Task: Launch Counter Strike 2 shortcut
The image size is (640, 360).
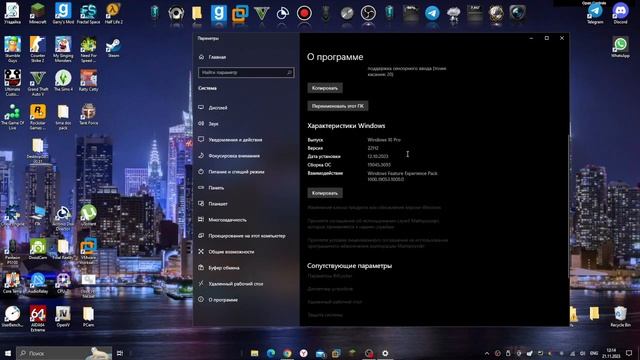Action: 38,49
